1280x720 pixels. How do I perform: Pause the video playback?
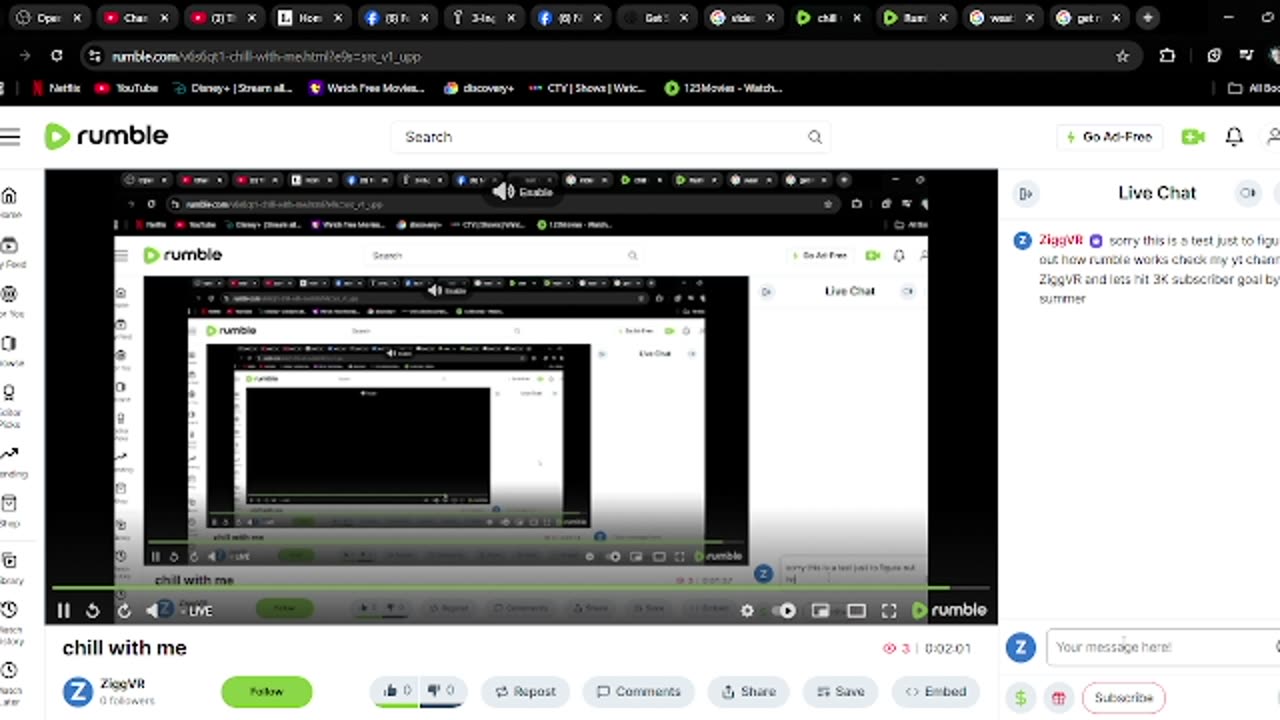(x=63, y=610)
